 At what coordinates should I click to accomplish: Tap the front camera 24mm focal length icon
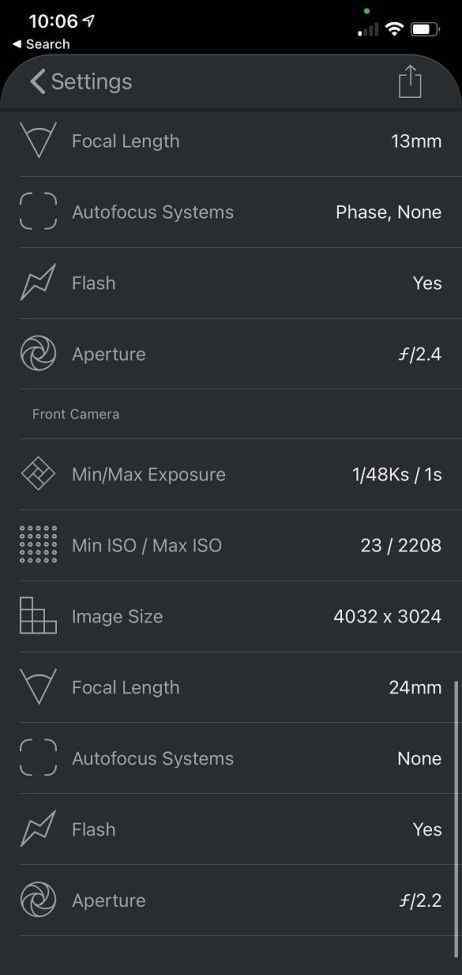(x=38, y=687)
